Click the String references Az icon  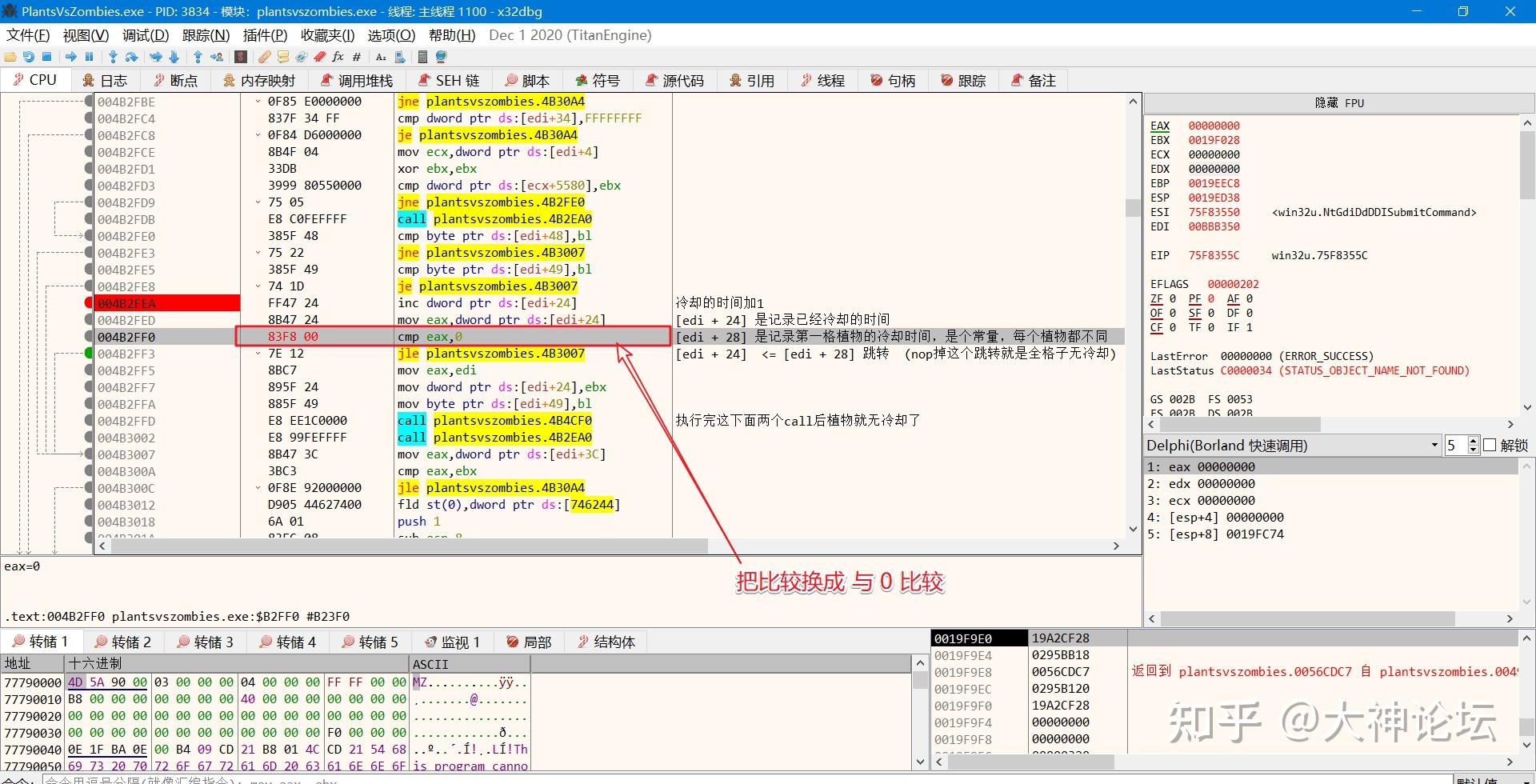381,57
